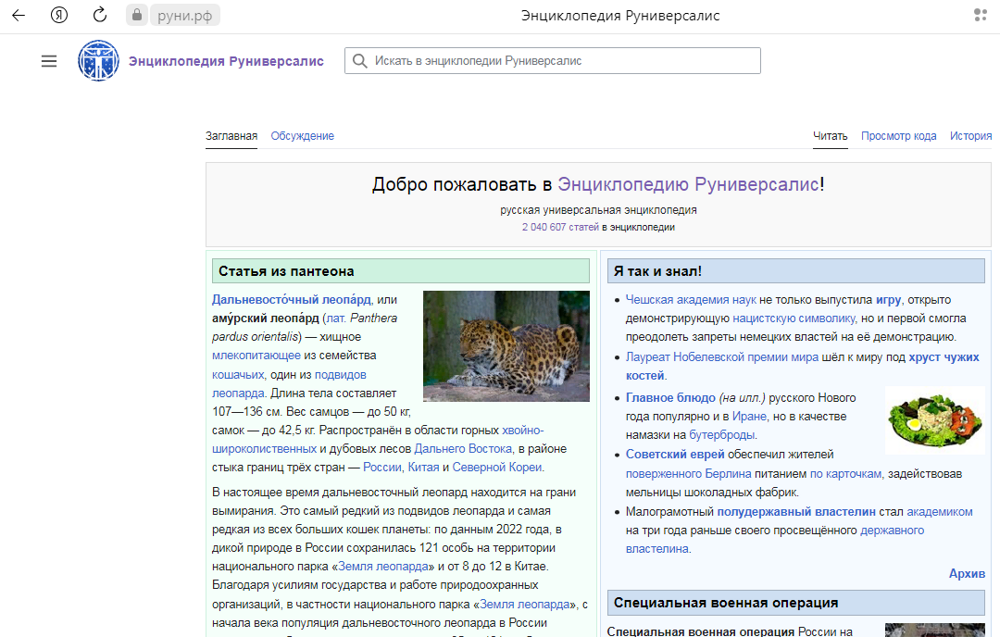The image size is (1000, 637).
Task: Open the Дальневосточный леопард article link
Action: coord(291,300)
